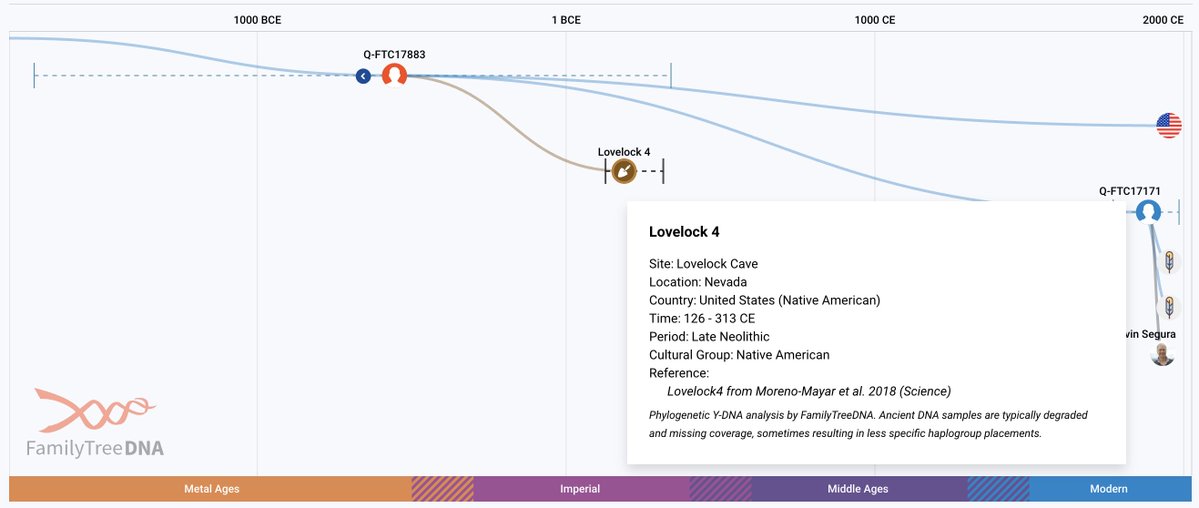
Task: Click the Lovelock 4 label above the shovel
Action: (624, 151)
